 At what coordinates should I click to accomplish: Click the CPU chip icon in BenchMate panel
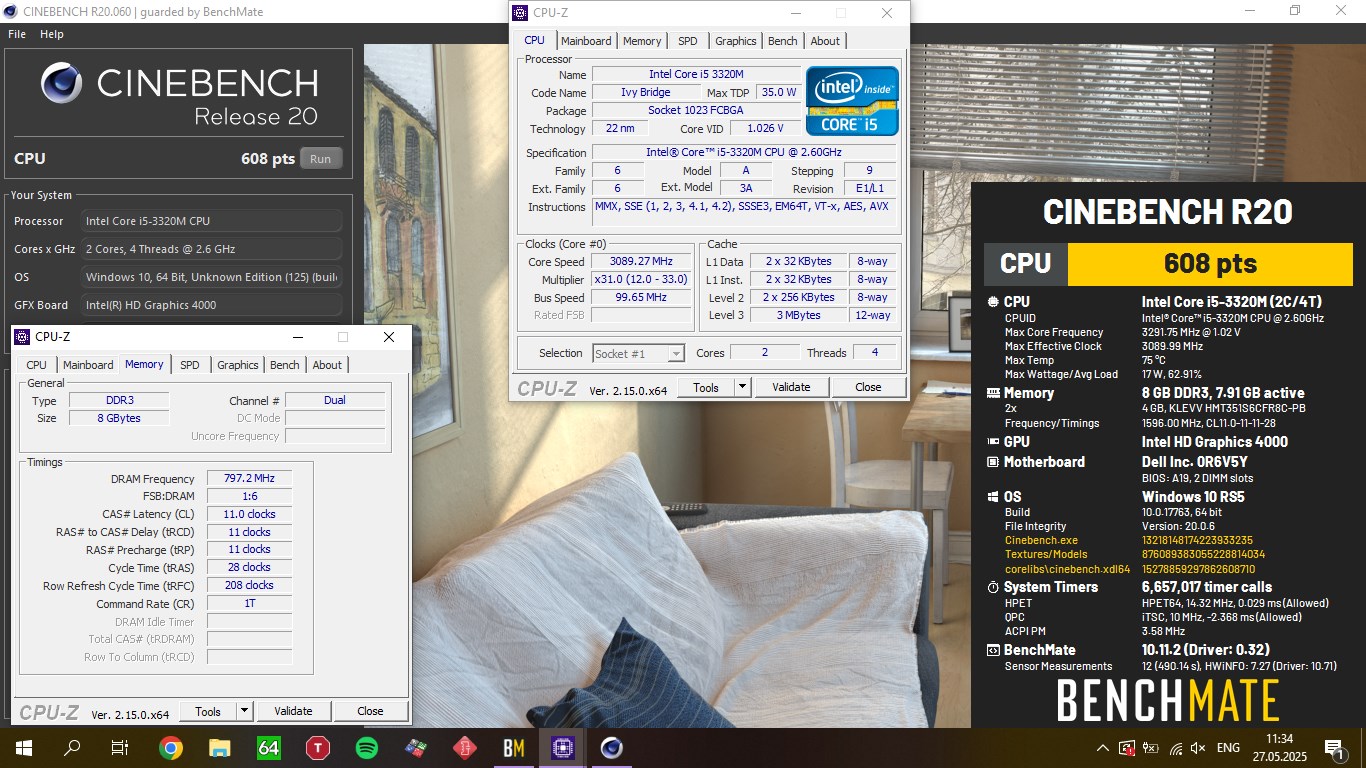992,302
